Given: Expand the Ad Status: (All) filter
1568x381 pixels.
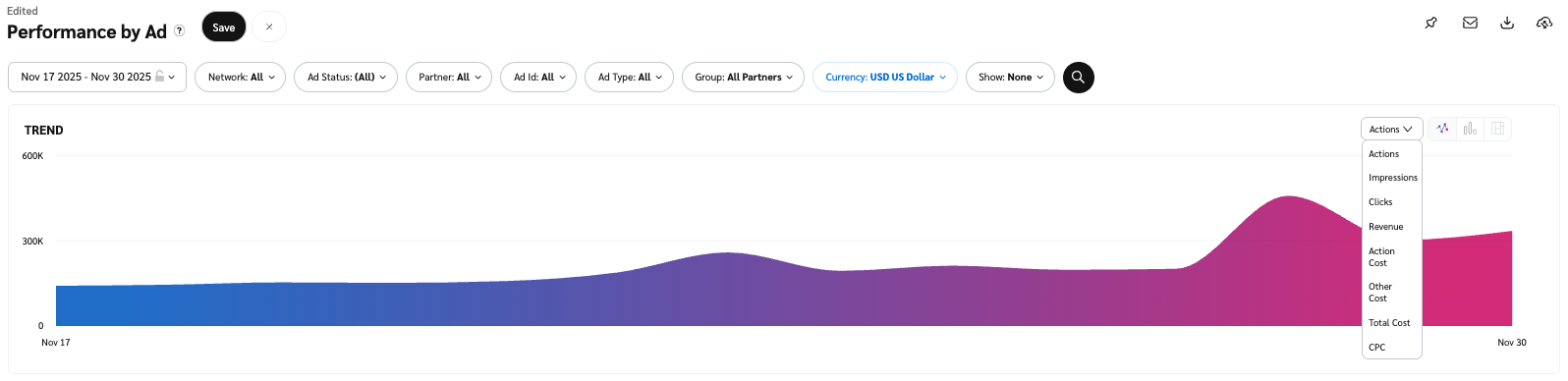Looking at the screenshot, I should [346, 77].
